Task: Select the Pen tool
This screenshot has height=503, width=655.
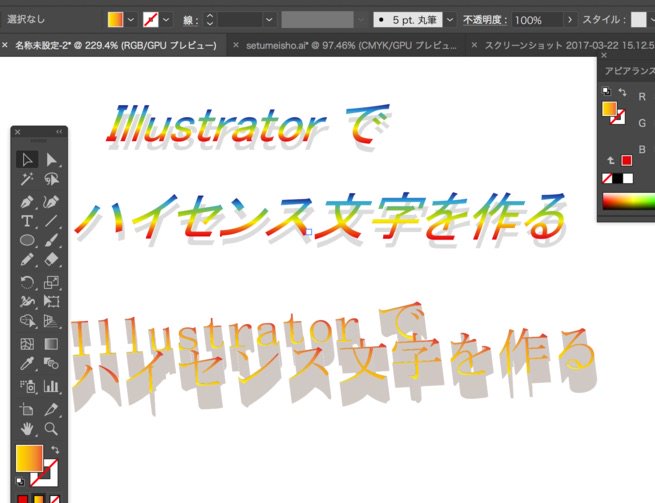Action: pyautogui.click(x=27, y=202)
